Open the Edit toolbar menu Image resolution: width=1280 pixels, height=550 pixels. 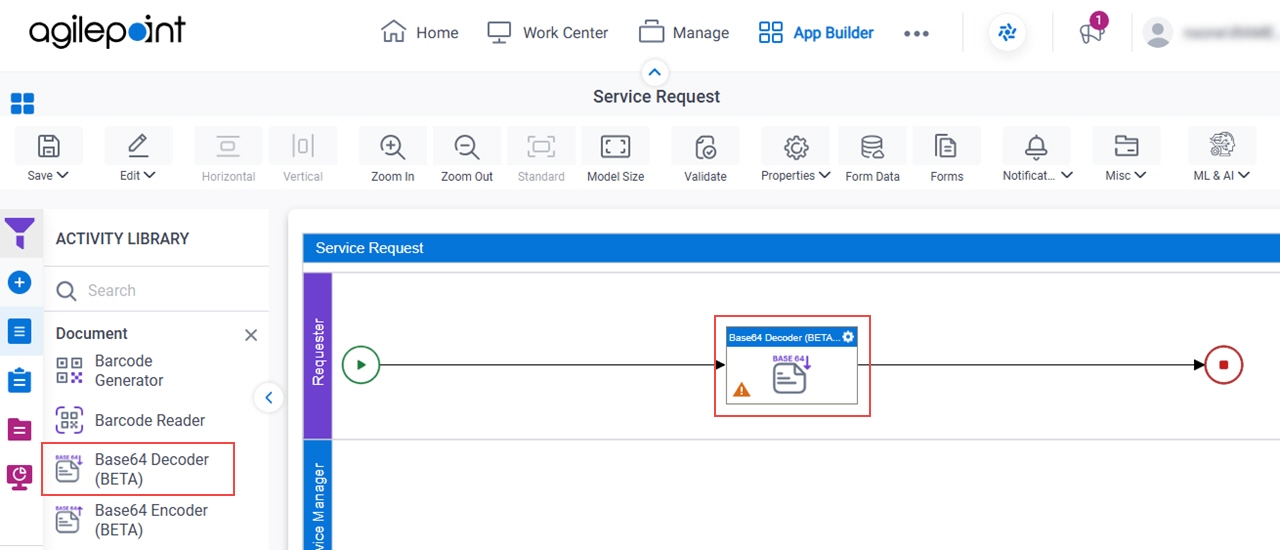(138, 157)
